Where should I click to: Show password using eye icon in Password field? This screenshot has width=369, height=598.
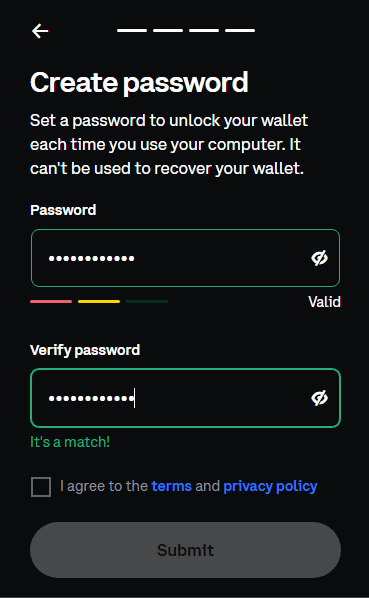click(x=319, y=258)
